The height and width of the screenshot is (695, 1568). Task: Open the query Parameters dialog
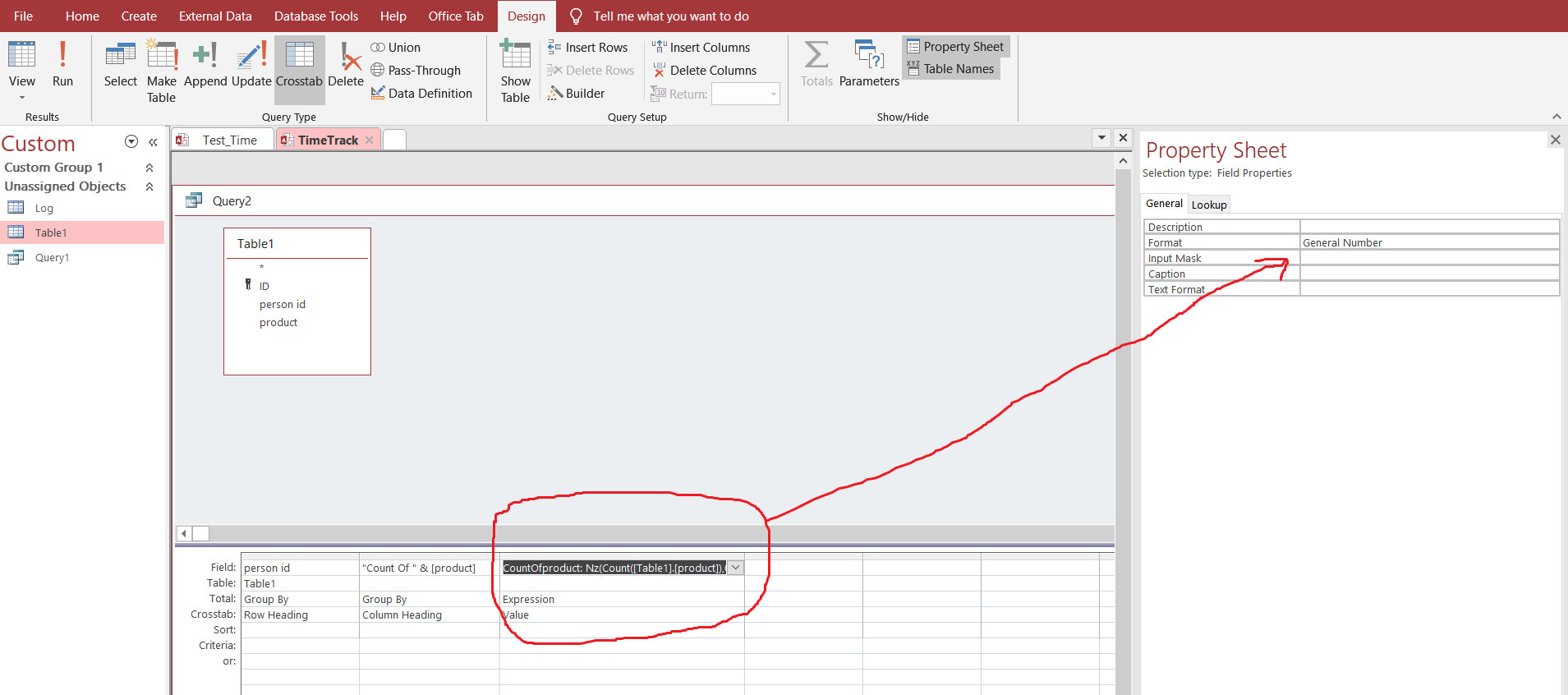(x=869, y=64)
